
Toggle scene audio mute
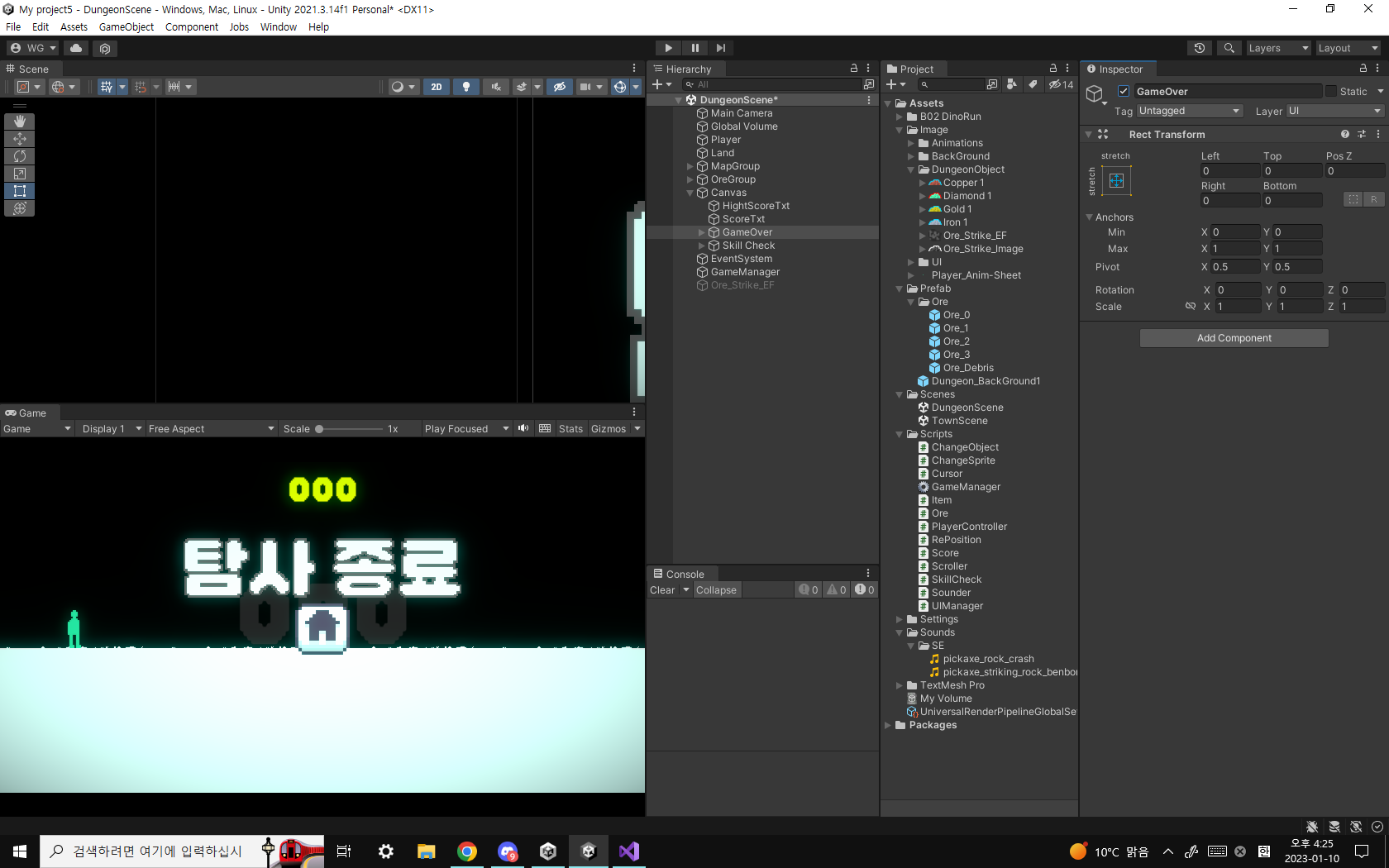click(496, 87)
